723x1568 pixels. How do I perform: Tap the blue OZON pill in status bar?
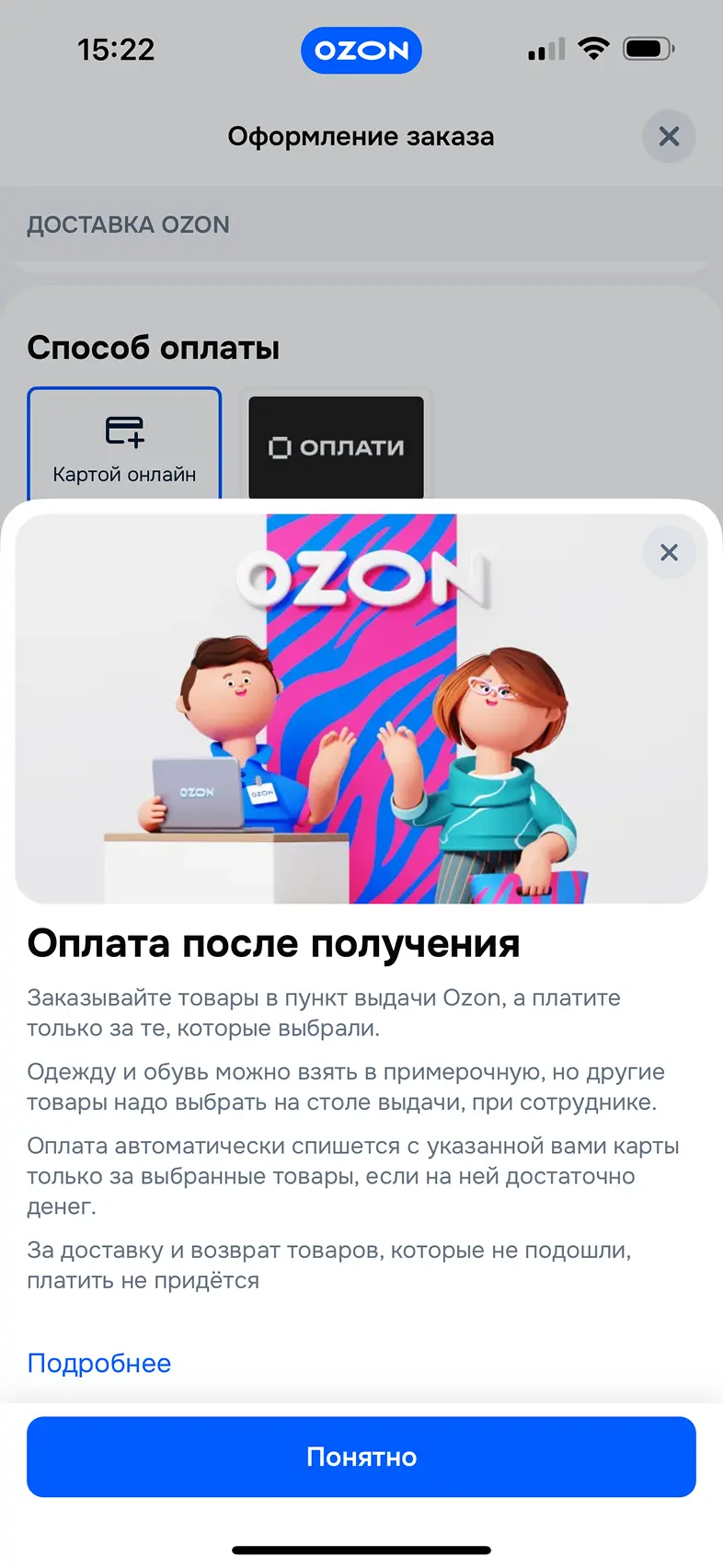click(361, 51)
